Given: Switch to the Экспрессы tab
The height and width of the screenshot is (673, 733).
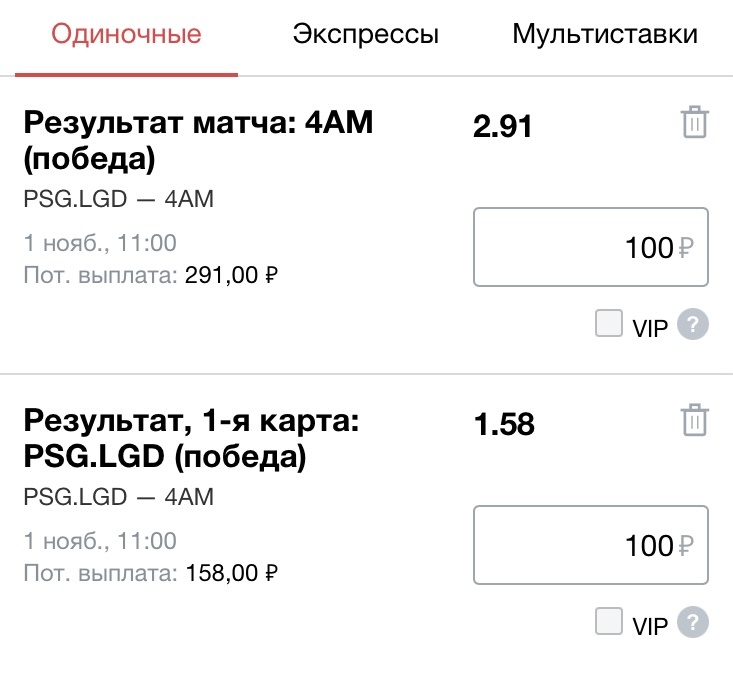Looking at the screenshot, I should pyautogui.click(x=366, y=34).
